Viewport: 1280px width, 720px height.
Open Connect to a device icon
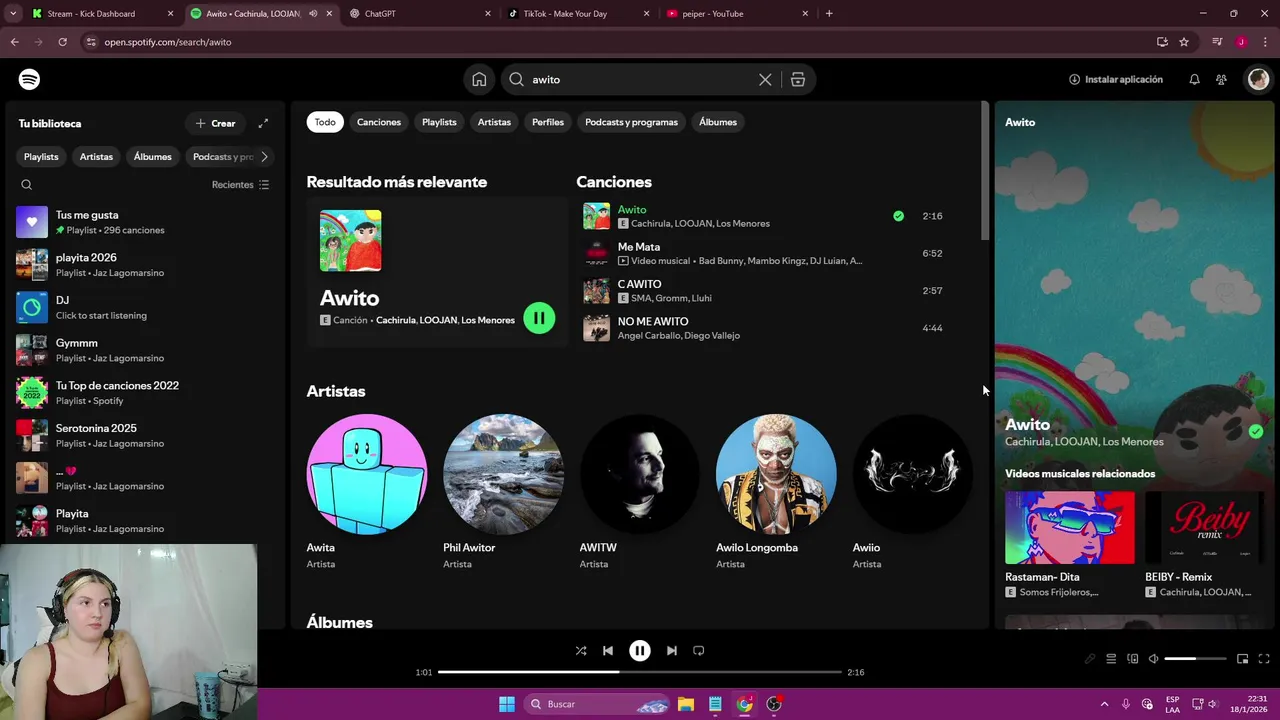1133,659
